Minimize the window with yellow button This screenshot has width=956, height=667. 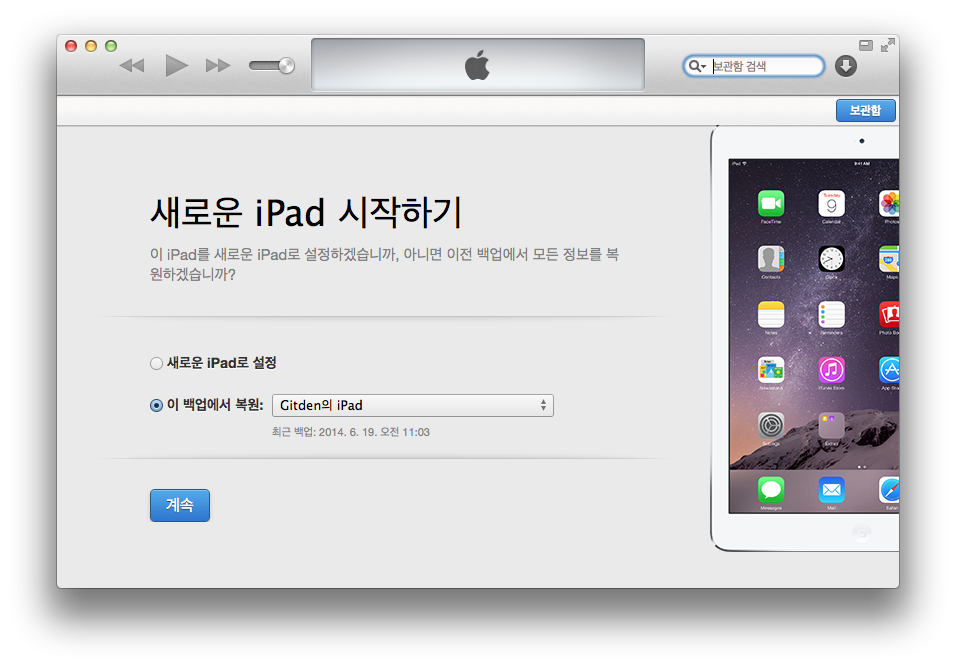tap(91, 46)
